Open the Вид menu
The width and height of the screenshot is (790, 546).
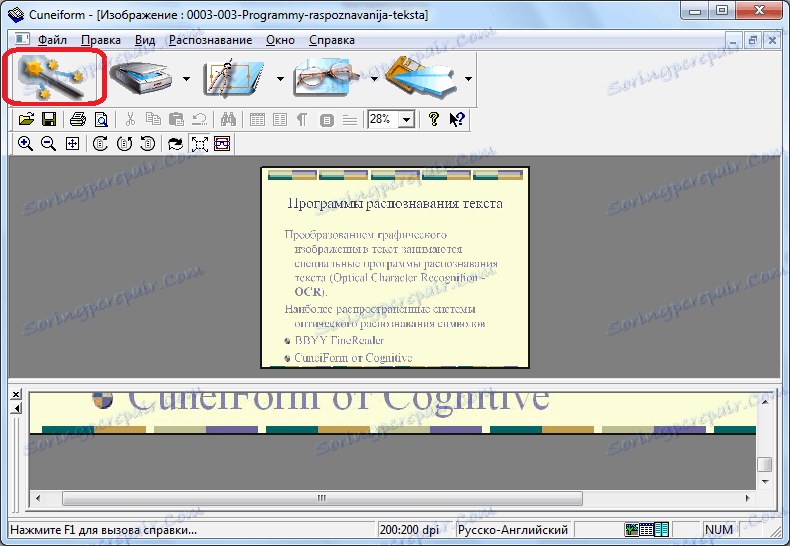[145, 40]
